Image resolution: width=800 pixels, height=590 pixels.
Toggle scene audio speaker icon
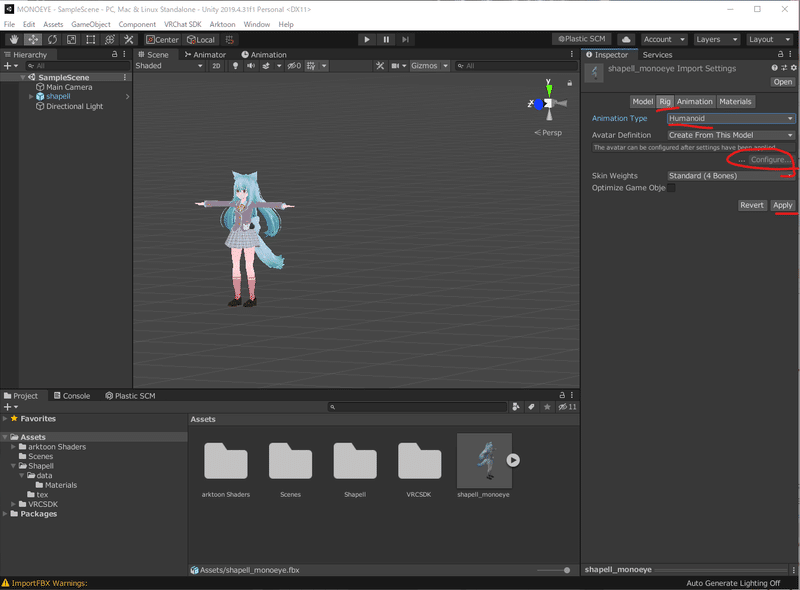coord(251,66)
